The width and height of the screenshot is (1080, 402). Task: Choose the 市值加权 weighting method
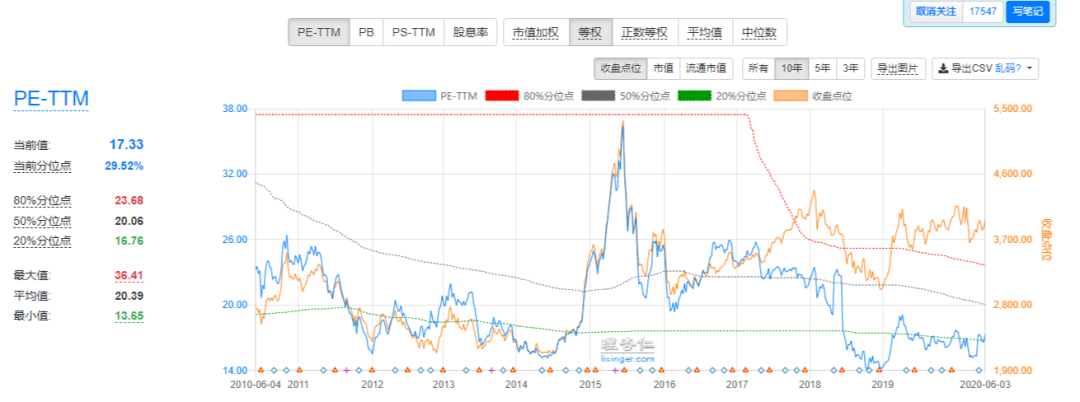536,32
